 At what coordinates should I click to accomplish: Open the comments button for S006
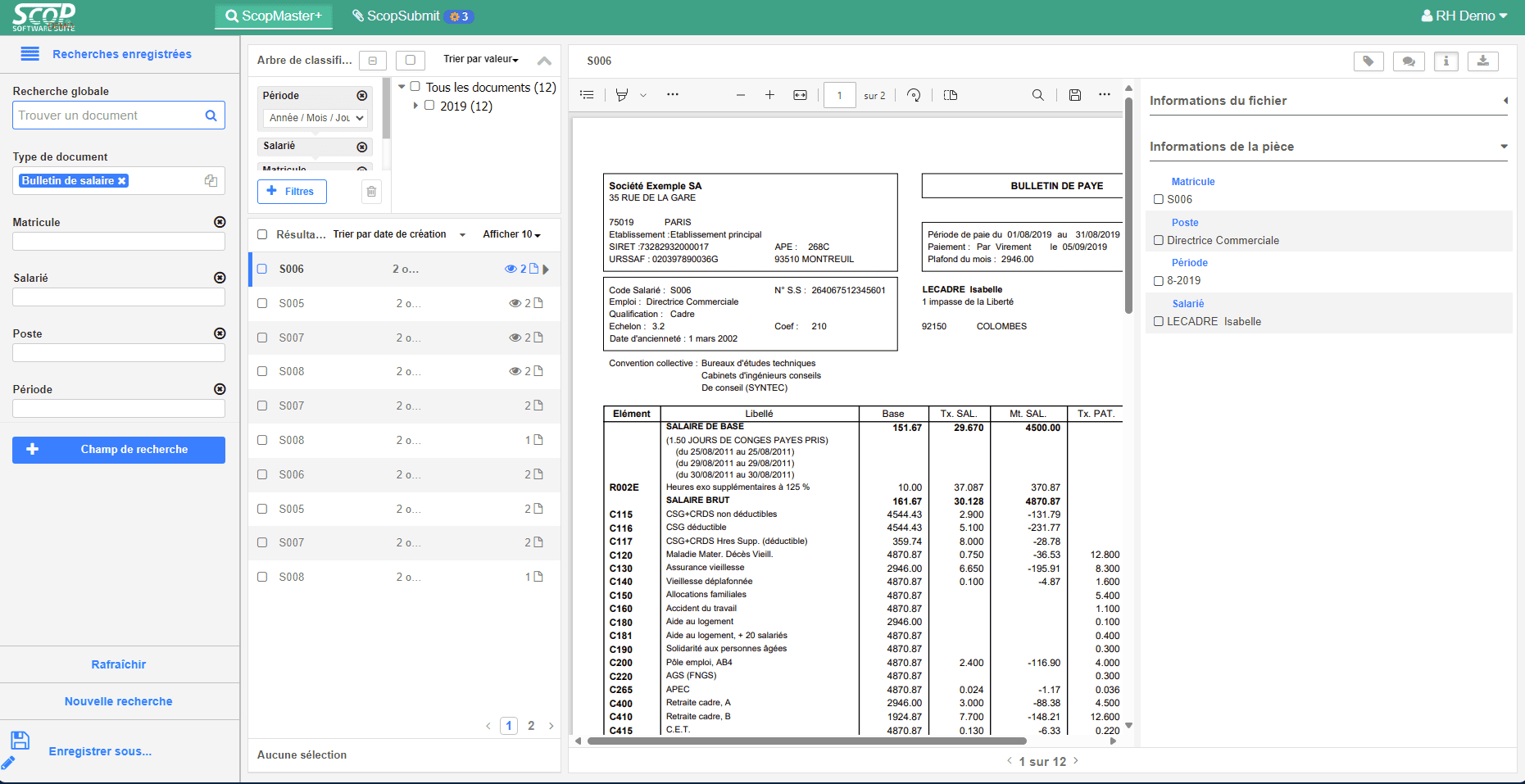[x=1409, y=61]
